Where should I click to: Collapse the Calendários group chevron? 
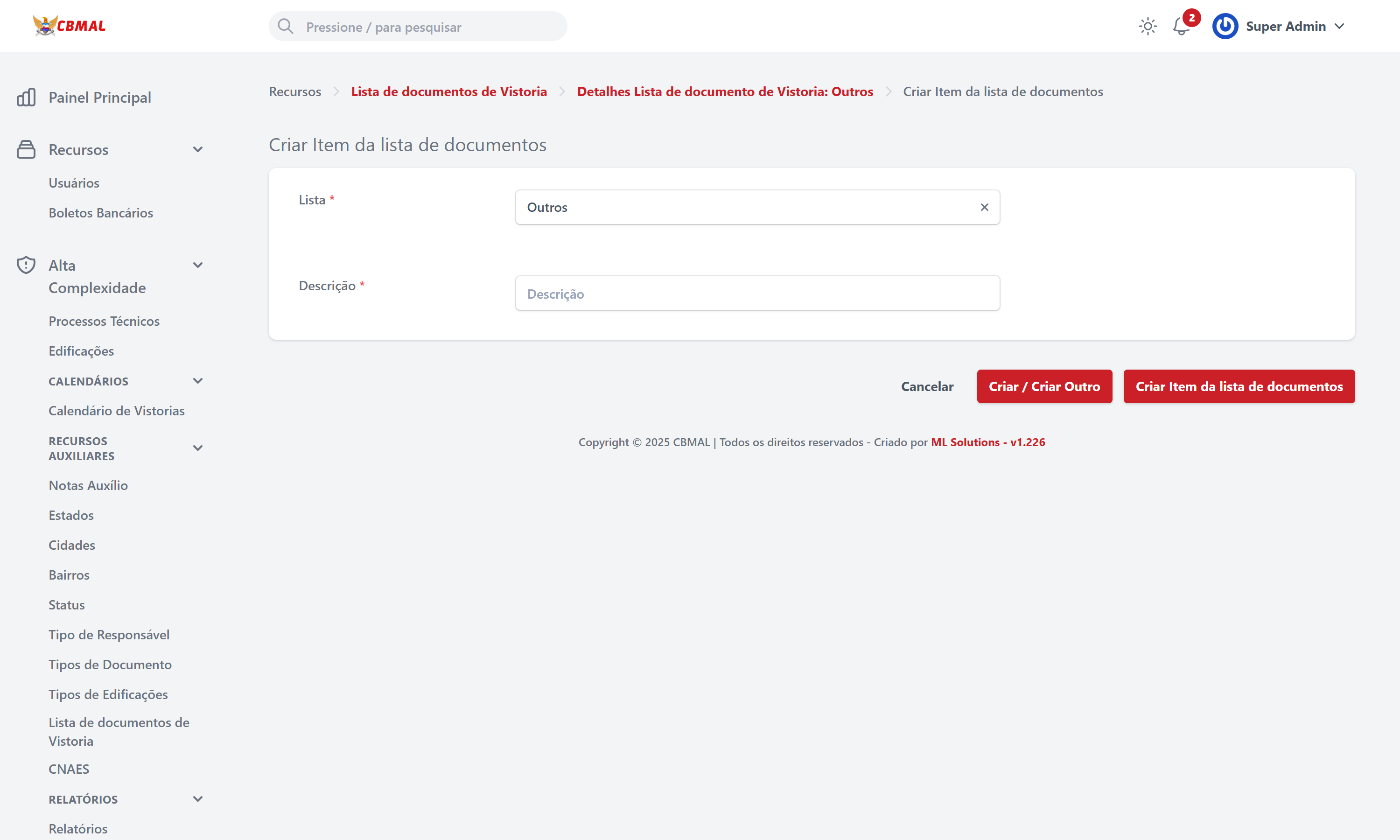coord(197,381)
